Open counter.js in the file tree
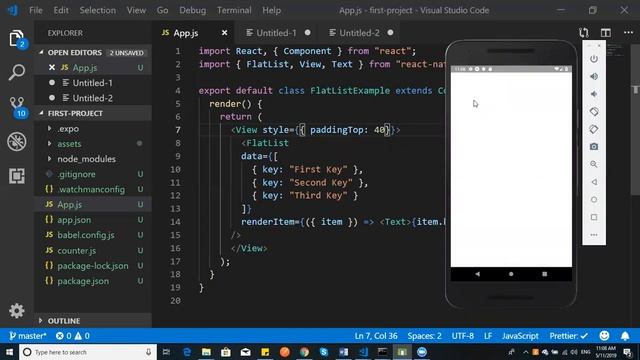The height and width of the screenshot is (360, 640). pos(93,250)
